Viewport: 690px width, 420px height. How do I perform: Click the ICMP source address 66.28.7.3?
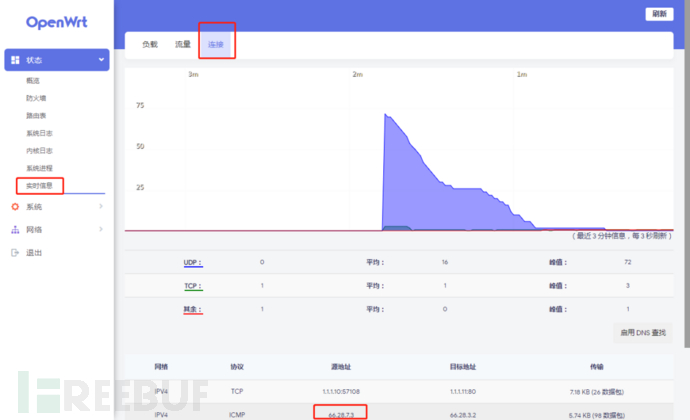pyautogui.click(x=340, y=411)
